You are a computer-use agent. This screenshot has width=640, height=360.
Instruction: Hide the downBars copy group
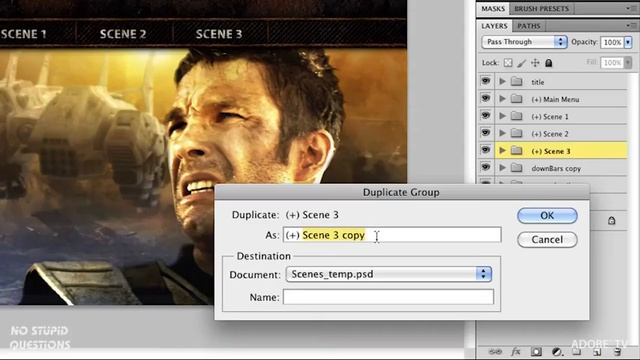(486, 167)
